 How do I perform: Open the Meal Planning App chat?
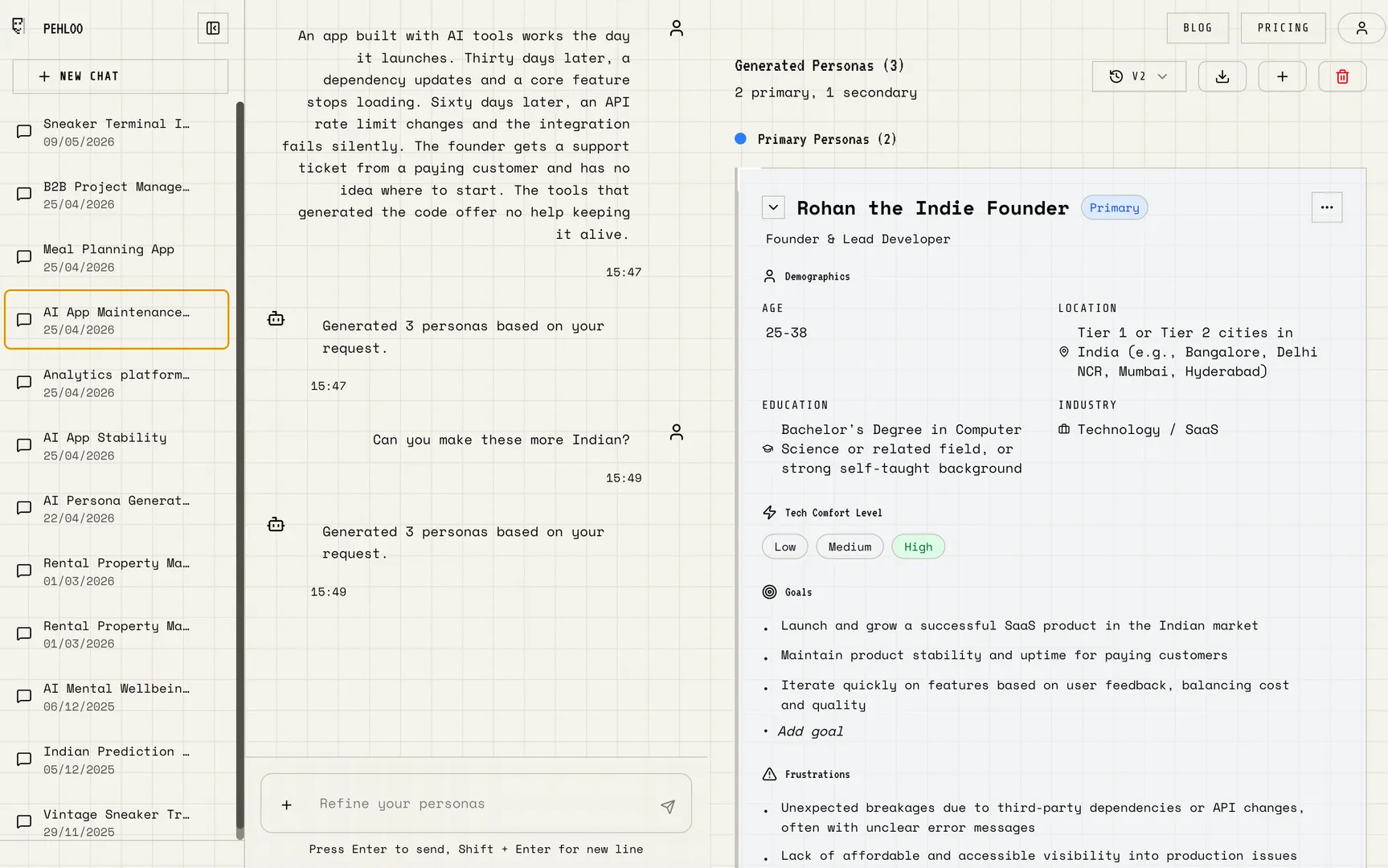[117, 257]
